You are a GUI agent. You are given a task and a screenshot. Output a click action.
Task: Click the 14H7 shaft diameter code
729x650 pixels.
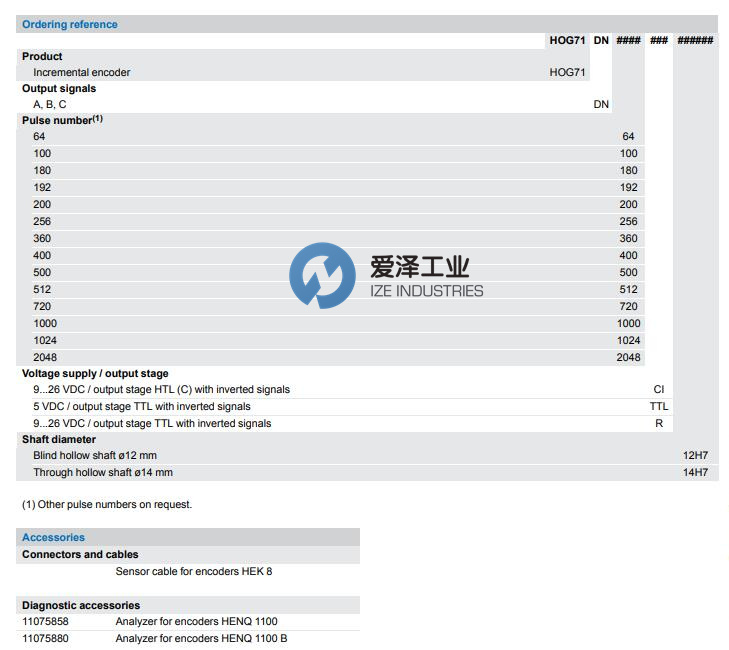(x=695, y=472)
